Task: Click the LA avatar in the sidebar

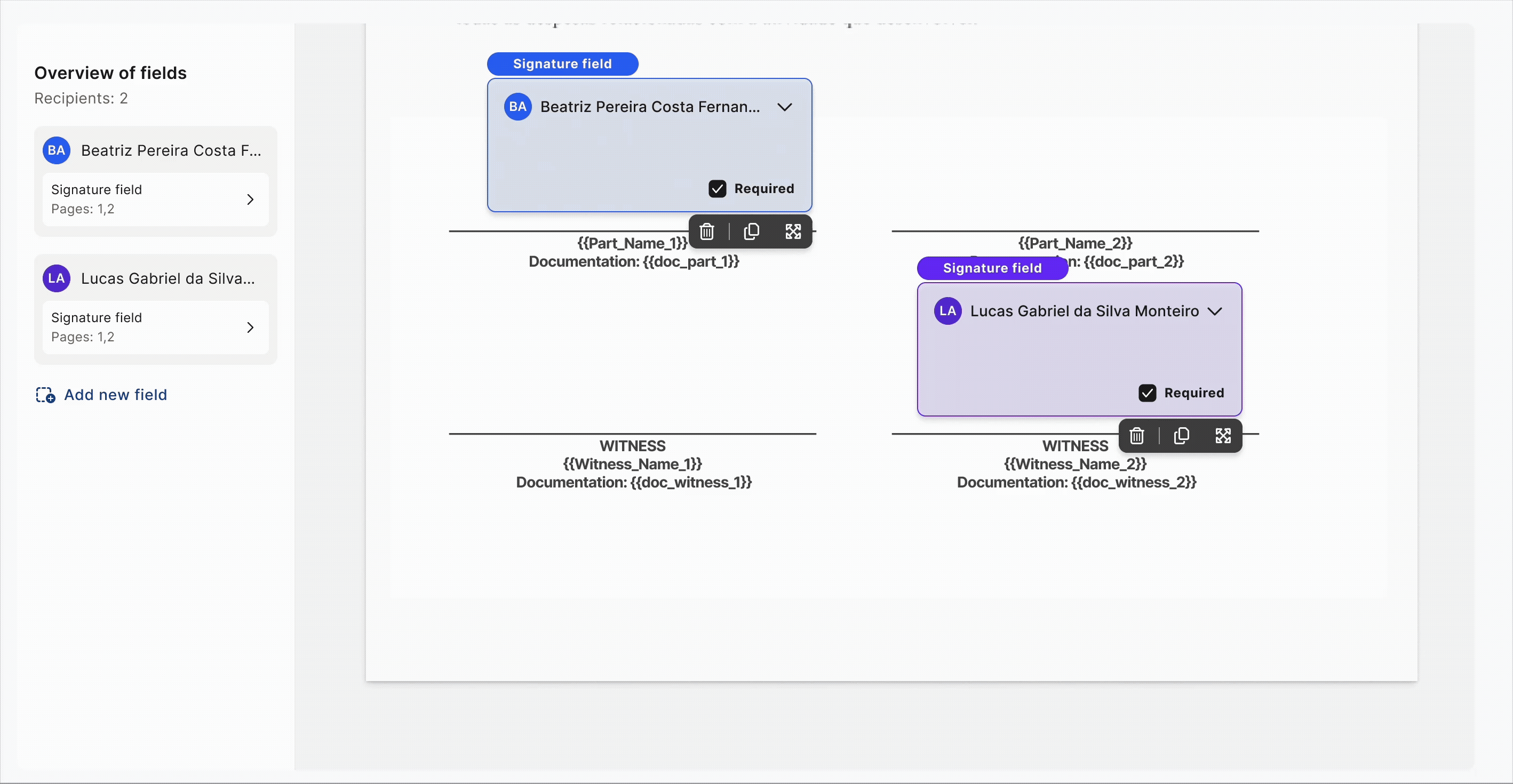Action: click(x=57, y=278)
